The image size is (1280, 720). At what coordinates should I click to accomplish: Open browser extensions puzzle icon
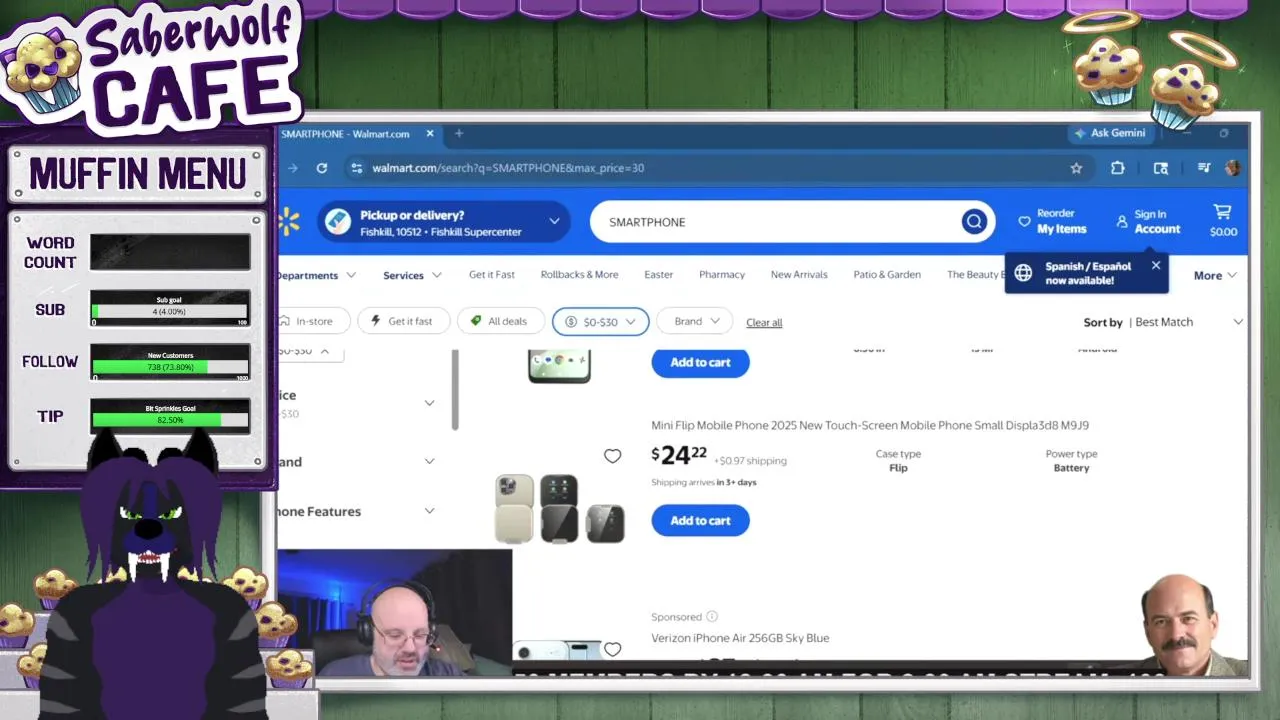coord(1118,168)
